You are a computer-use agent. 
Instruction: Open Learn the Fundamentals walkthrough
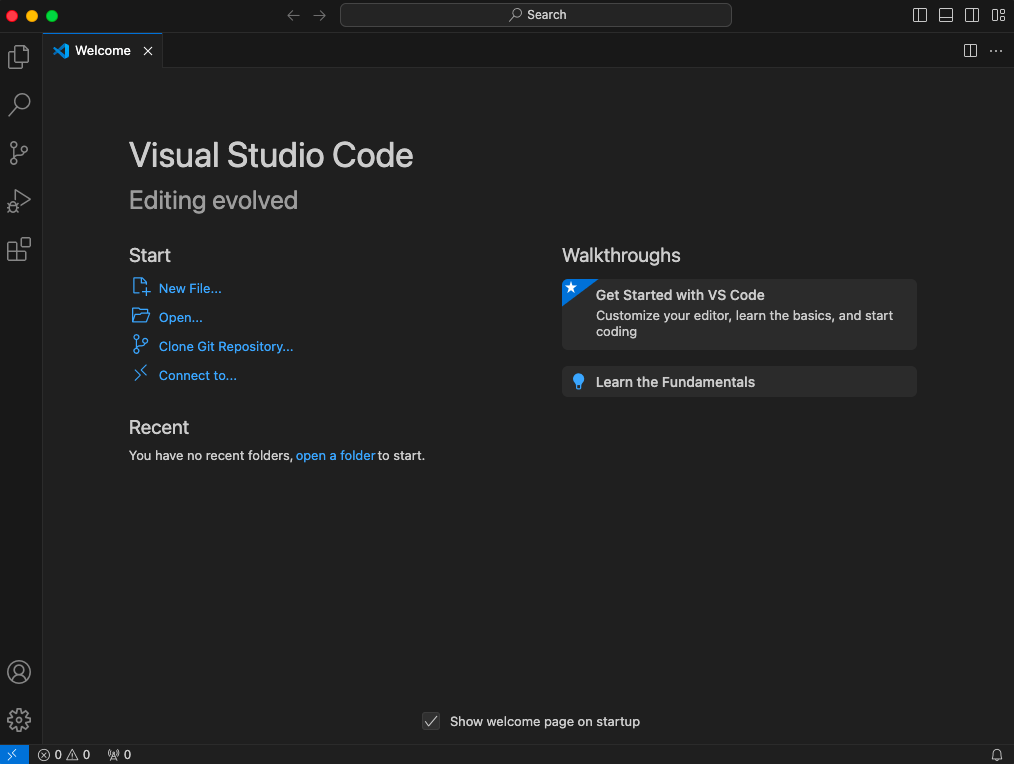click(739, 382)
